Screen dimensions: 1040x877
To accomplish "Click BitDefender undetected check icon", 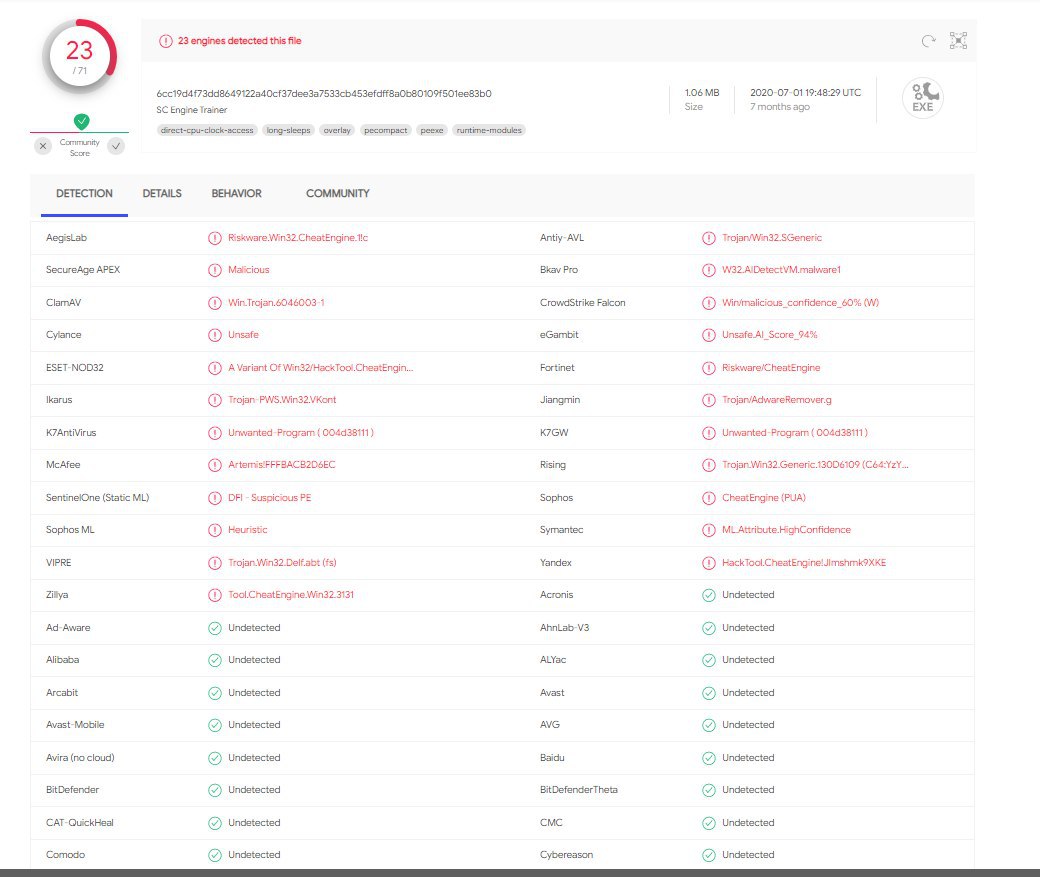I will [x=215, y=790].
